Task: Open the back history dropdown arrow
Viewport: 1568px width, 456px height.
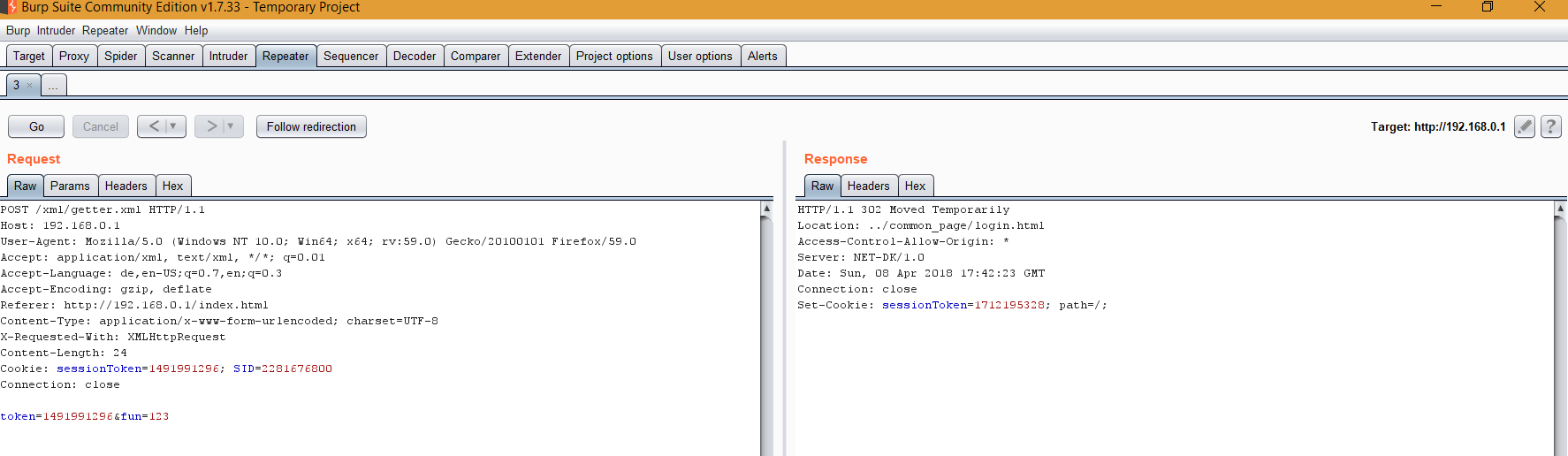Action: coord(173,126)
